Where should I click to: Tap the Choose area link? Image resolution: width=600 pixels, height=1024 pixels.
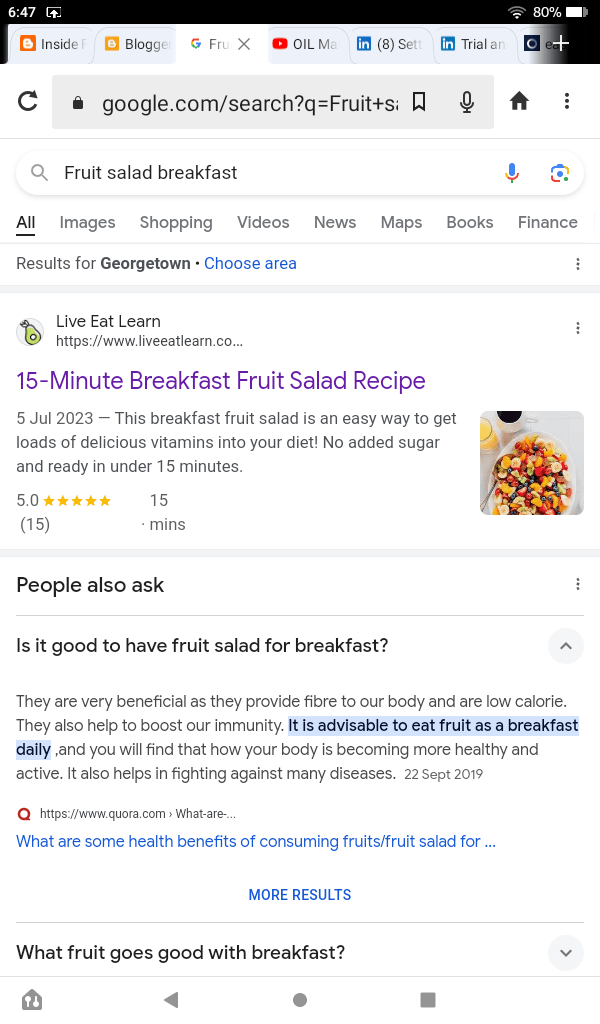pyautogui.click(x=250, y=264)
